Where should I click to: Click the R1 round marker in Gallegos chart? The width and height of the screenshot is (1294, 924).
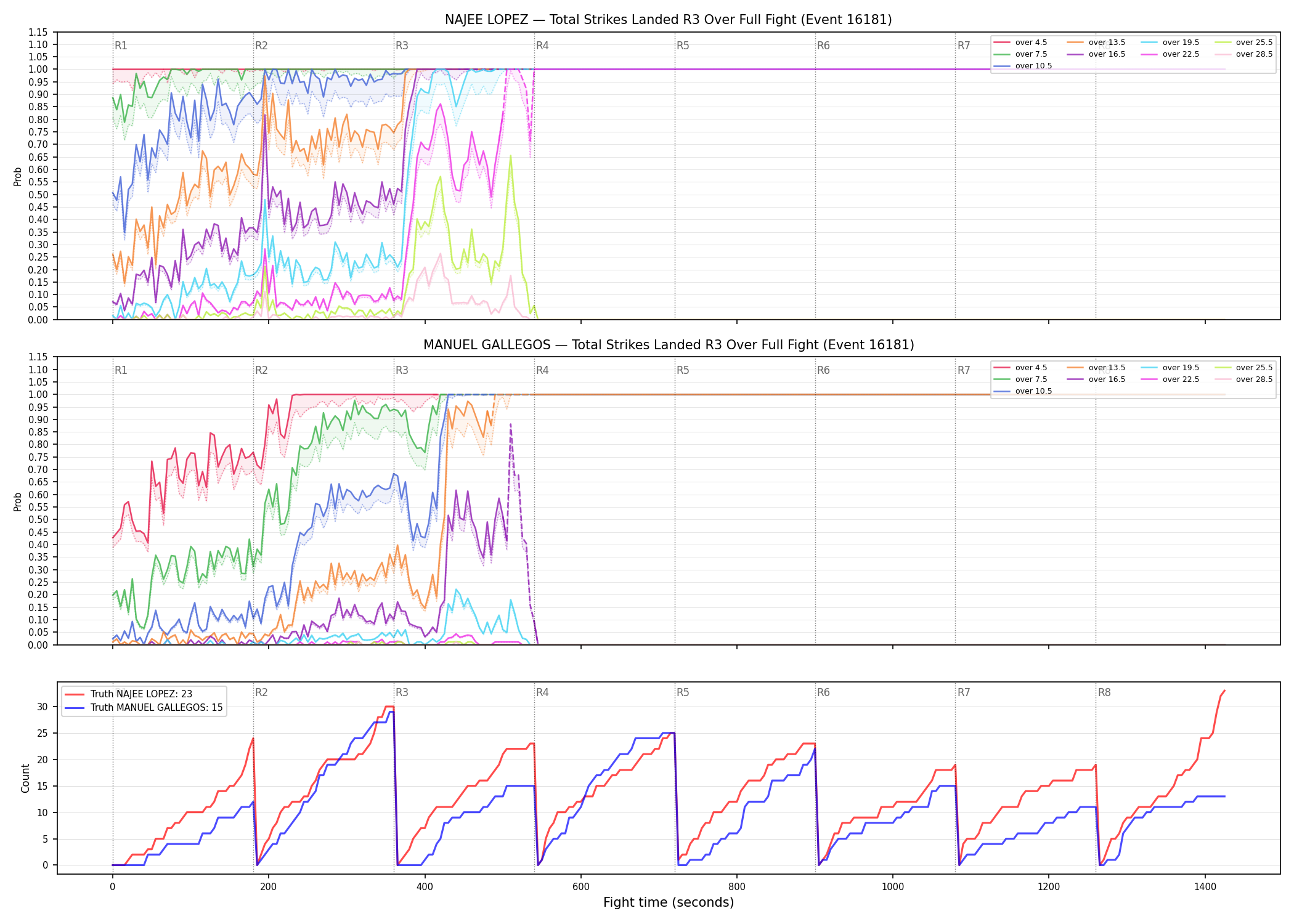pos(121,370)
